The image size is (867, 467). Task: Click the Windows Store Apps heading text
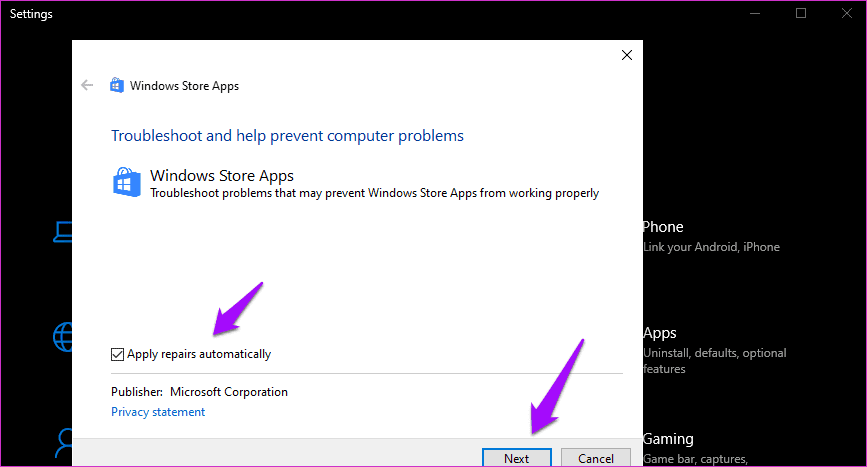tap(222, 176)
